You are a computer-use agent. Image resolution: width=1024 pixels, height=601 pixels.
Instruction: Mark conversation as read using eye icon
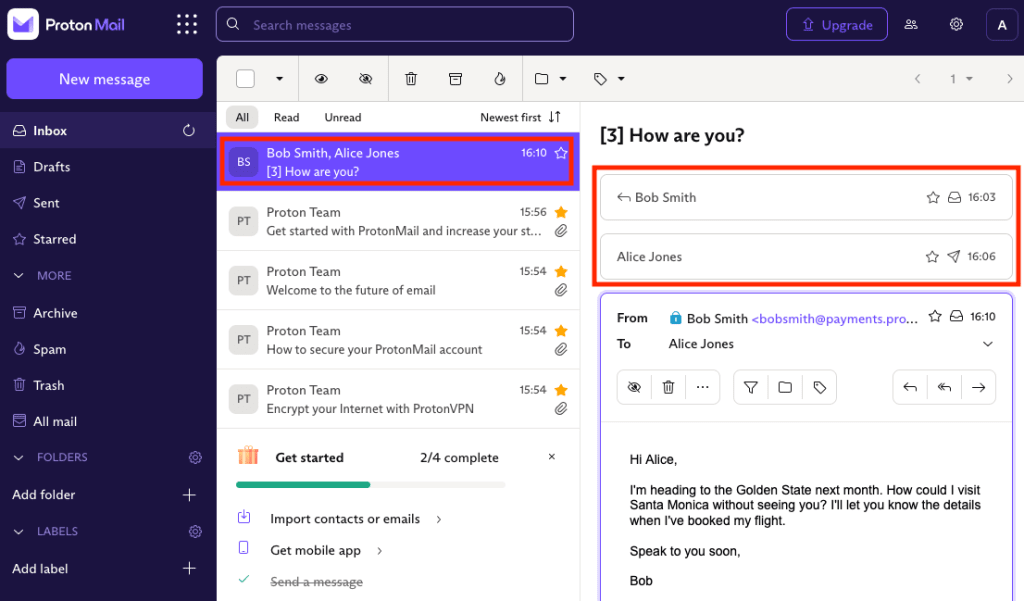[x=320, y=78]
